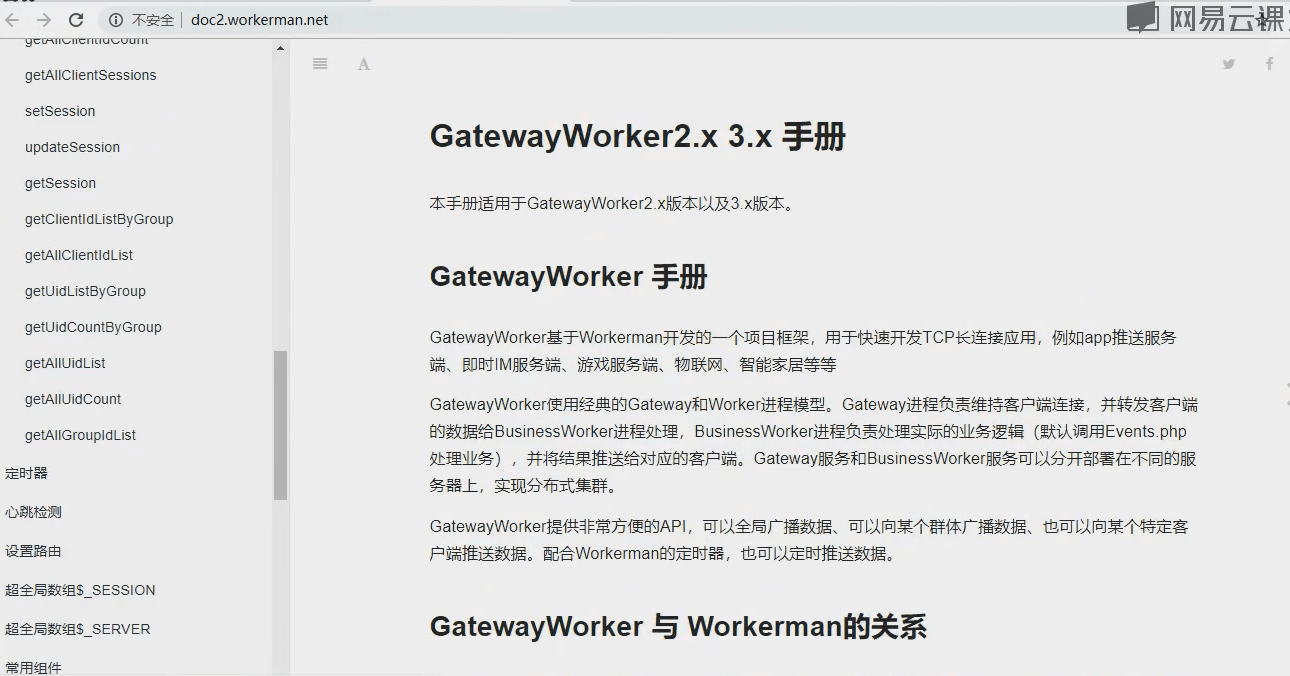Open getClientIdListByGroup in sidebar
1290x676 pixels.
99,219
